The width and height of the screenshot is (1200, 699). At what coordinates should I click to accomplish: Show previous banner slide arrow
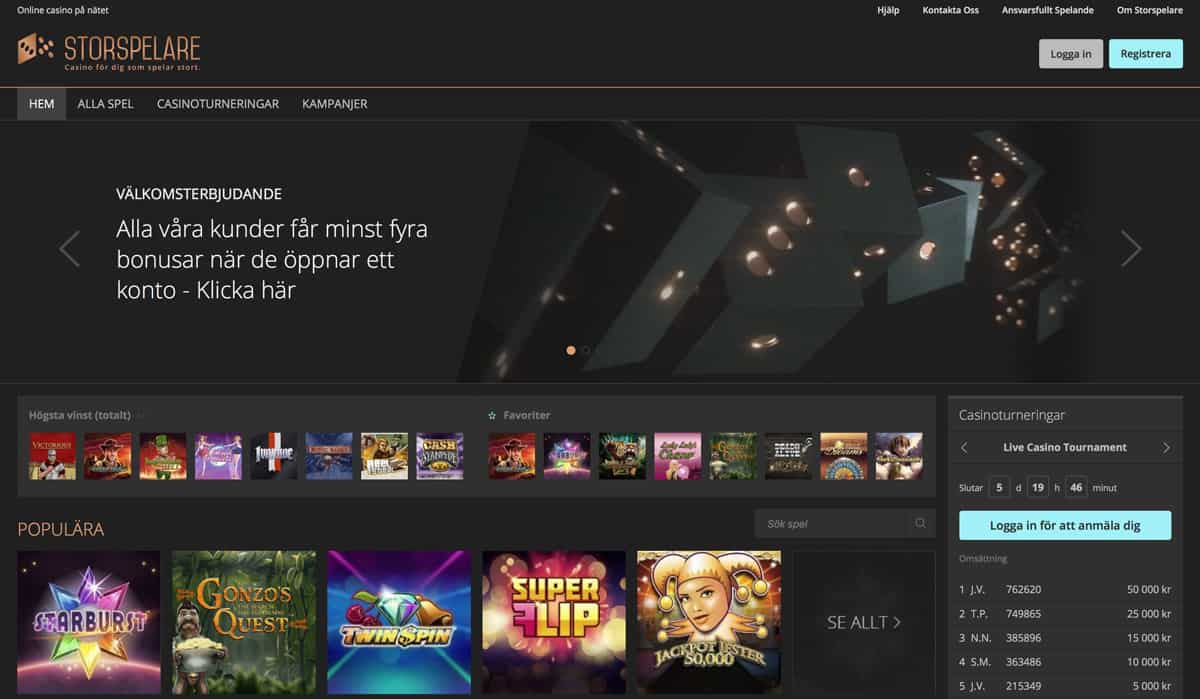[x=69, y=249]
